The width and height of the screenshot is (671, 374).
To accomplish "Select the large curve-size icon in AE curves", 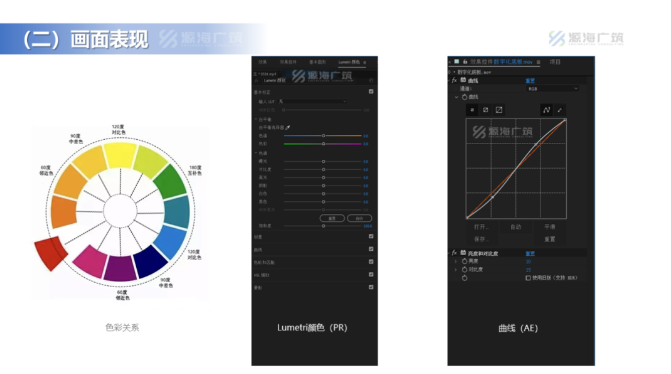I will coord(499,110).
